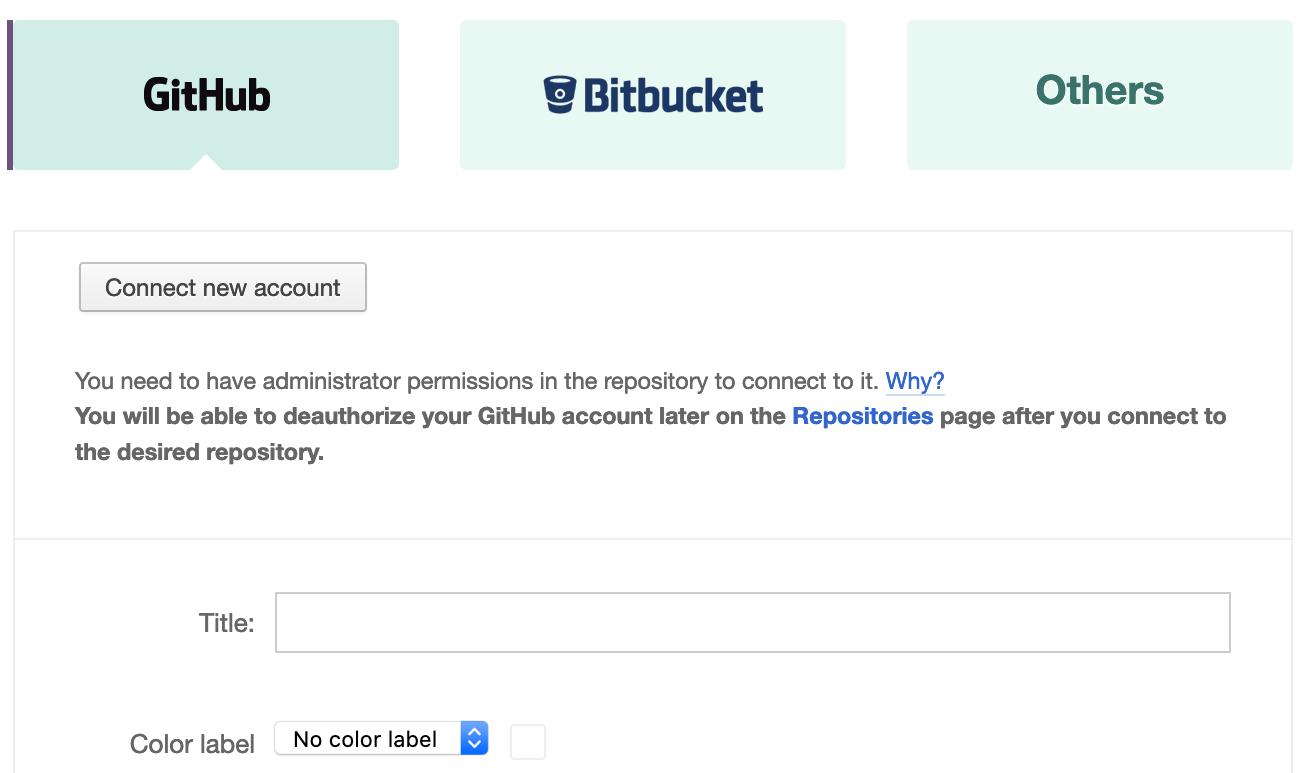Follow the Repositories page link
The width and height of the screenshot is (1306, 773).
pyautogui.click(x=862, y=416)
